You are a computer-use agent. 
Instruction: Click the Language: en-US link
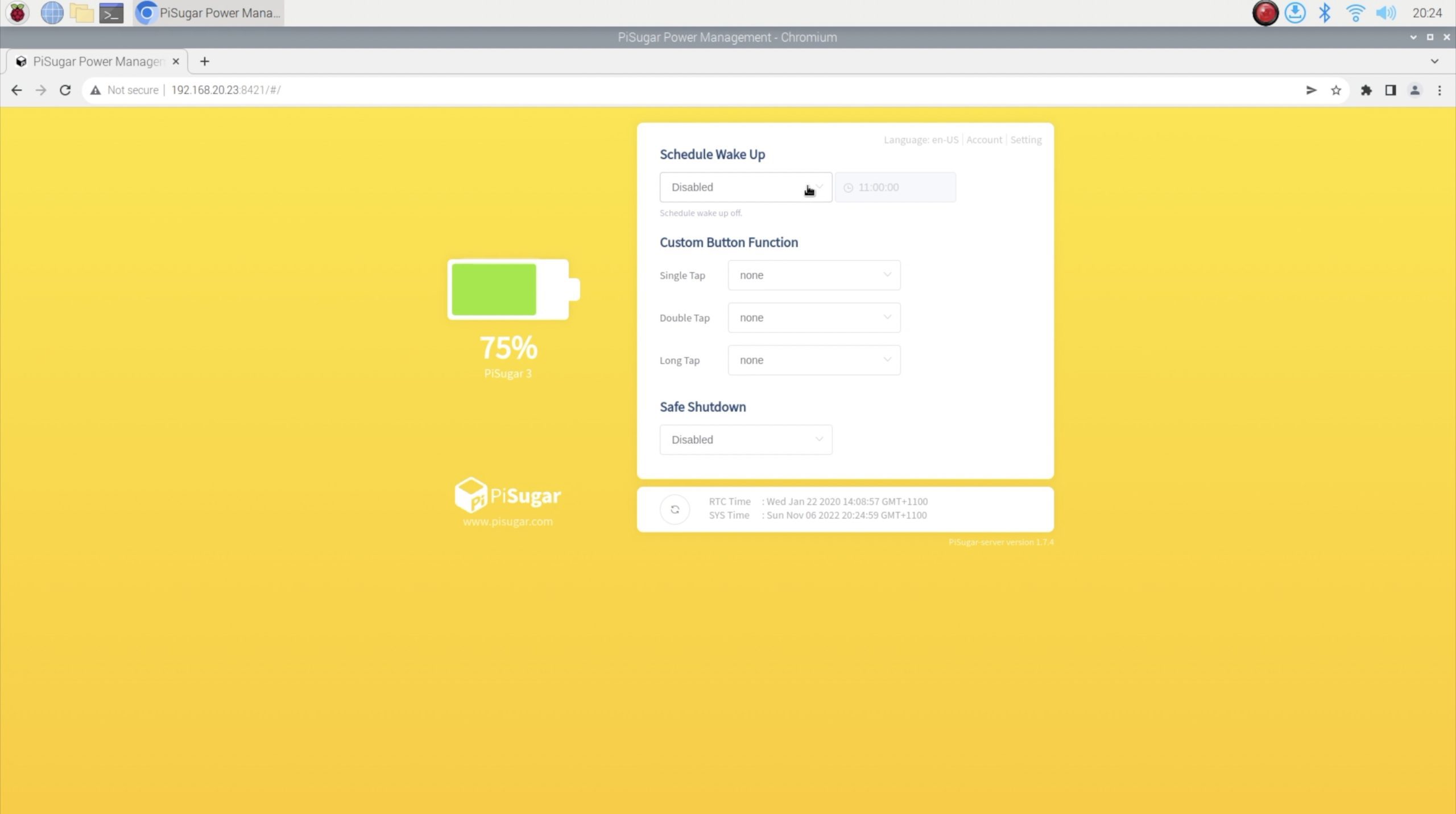pyautogui.click(x=920, y=140)
